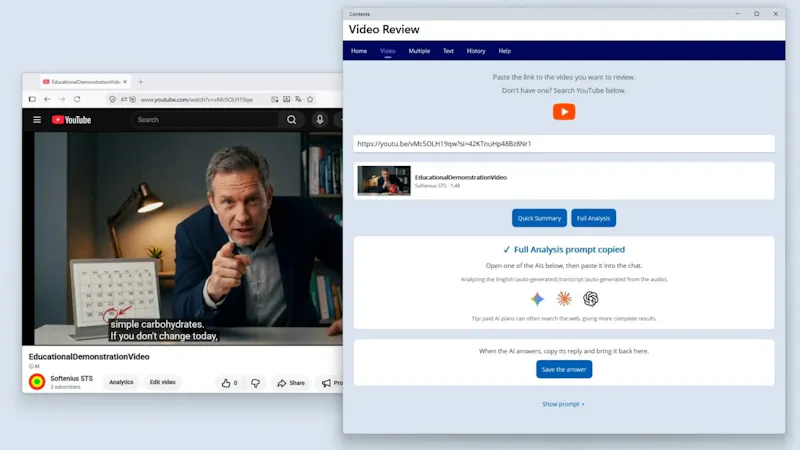The width and height of the screenshot is (800, 450).
Task: Activate YouTube voice search microphone
Action: click(x=320, y=120)
